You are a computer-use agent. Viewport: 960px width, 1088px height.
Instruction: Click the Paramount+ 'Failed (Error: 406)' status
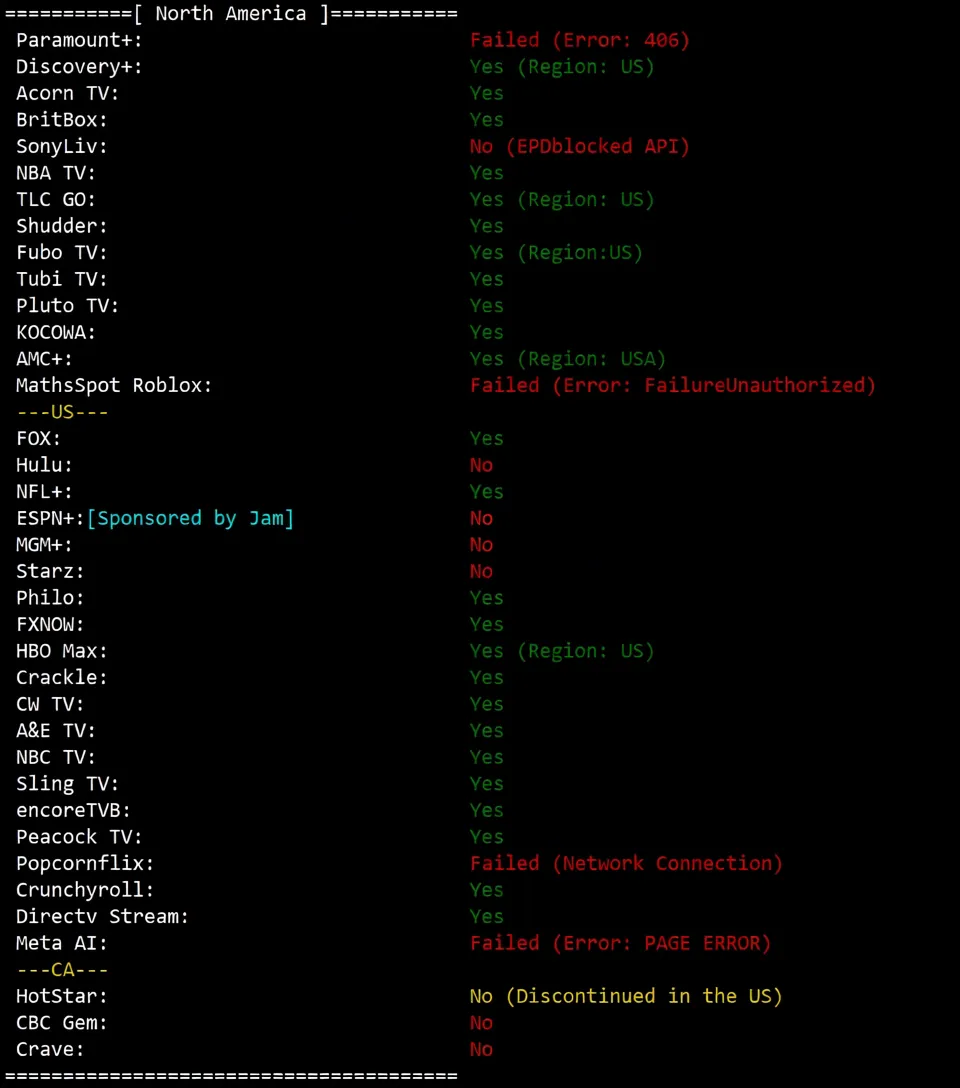(x=580, y=40)
